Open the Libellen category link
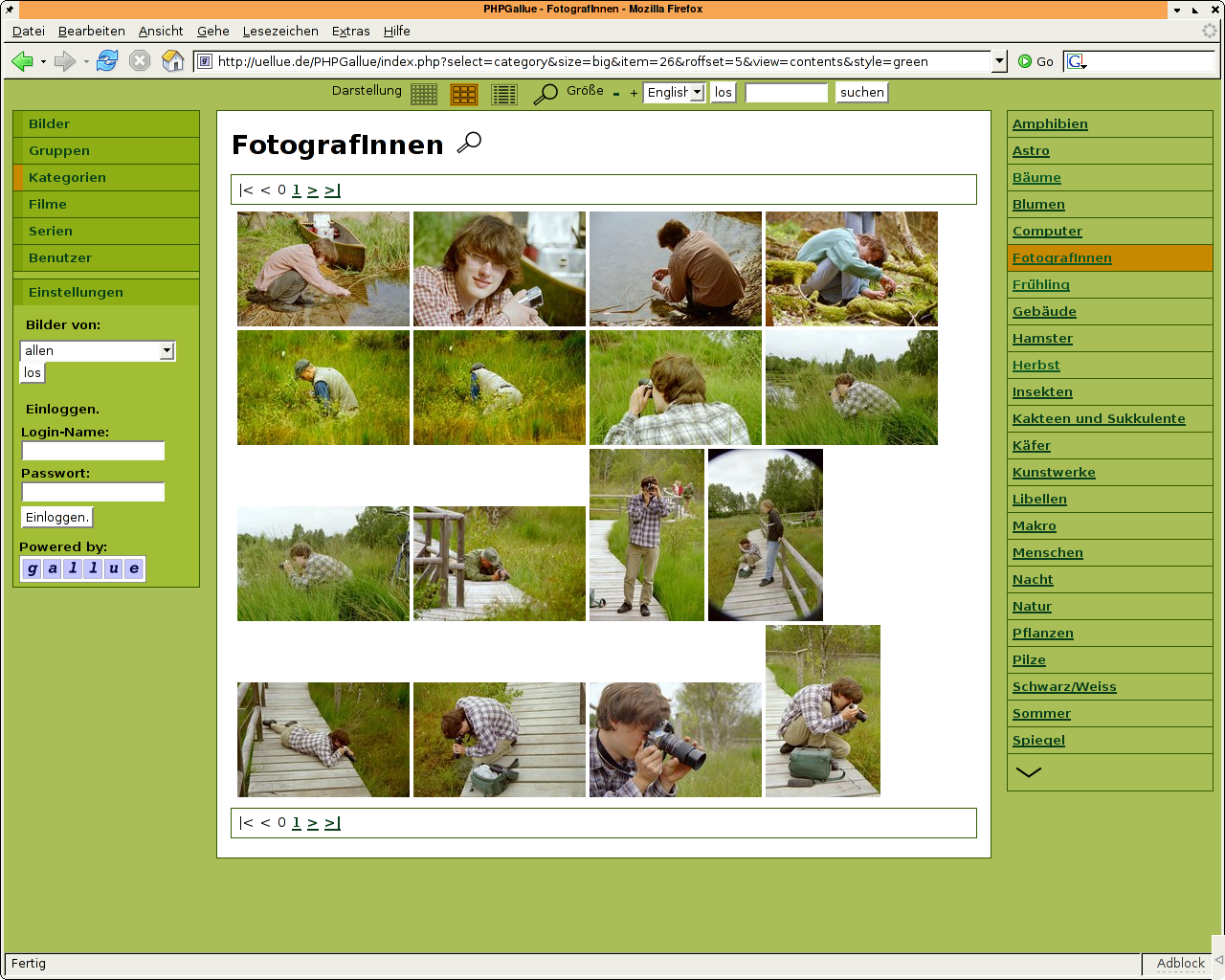1225x980 pixels. [1039, 499]
